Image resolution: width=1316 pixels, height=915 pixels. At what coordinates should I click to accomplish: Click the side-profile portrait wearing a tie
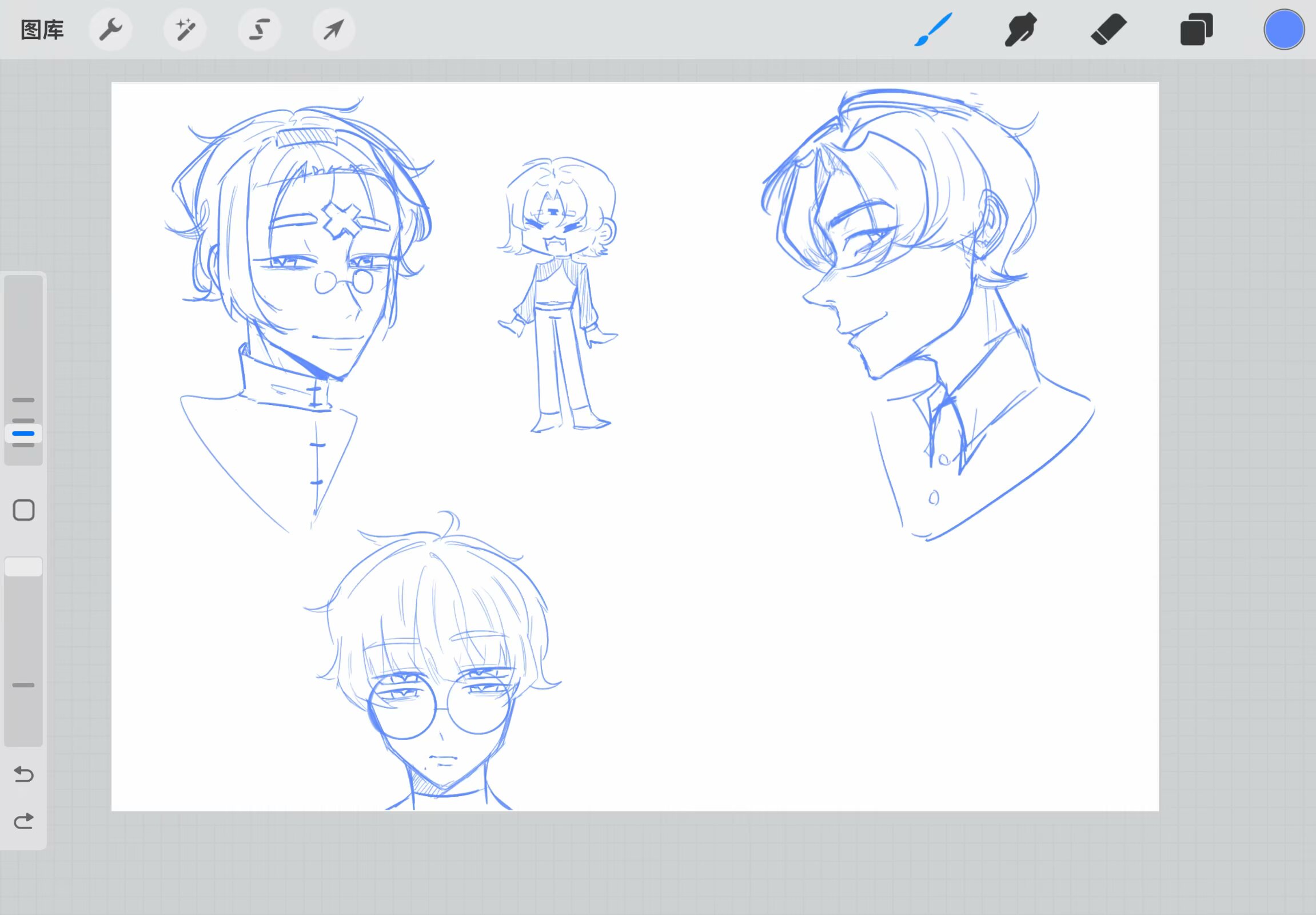(x=928, y=309)
